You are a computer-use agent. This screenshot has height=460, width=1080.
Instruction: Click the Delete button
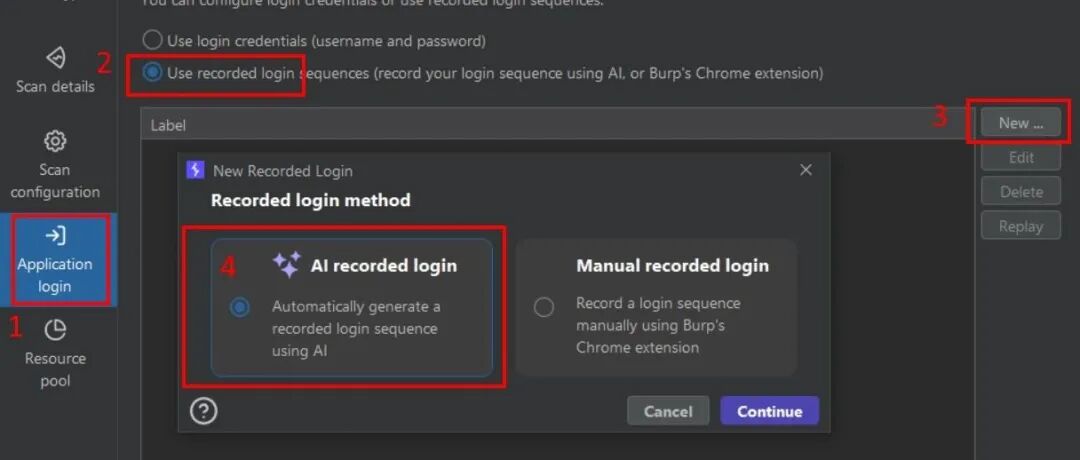[x=1020, y=191]
